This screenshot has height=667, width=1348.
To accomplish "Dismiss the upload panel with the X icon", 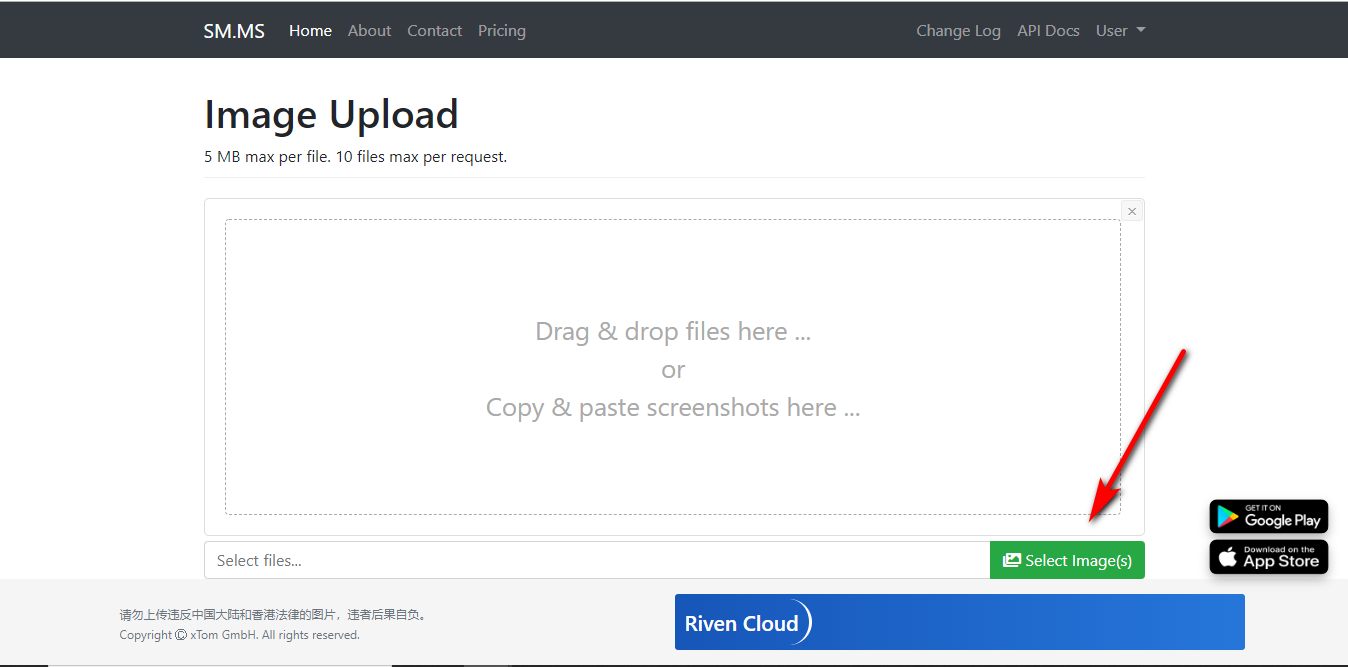I will (x=1131, y=211).
